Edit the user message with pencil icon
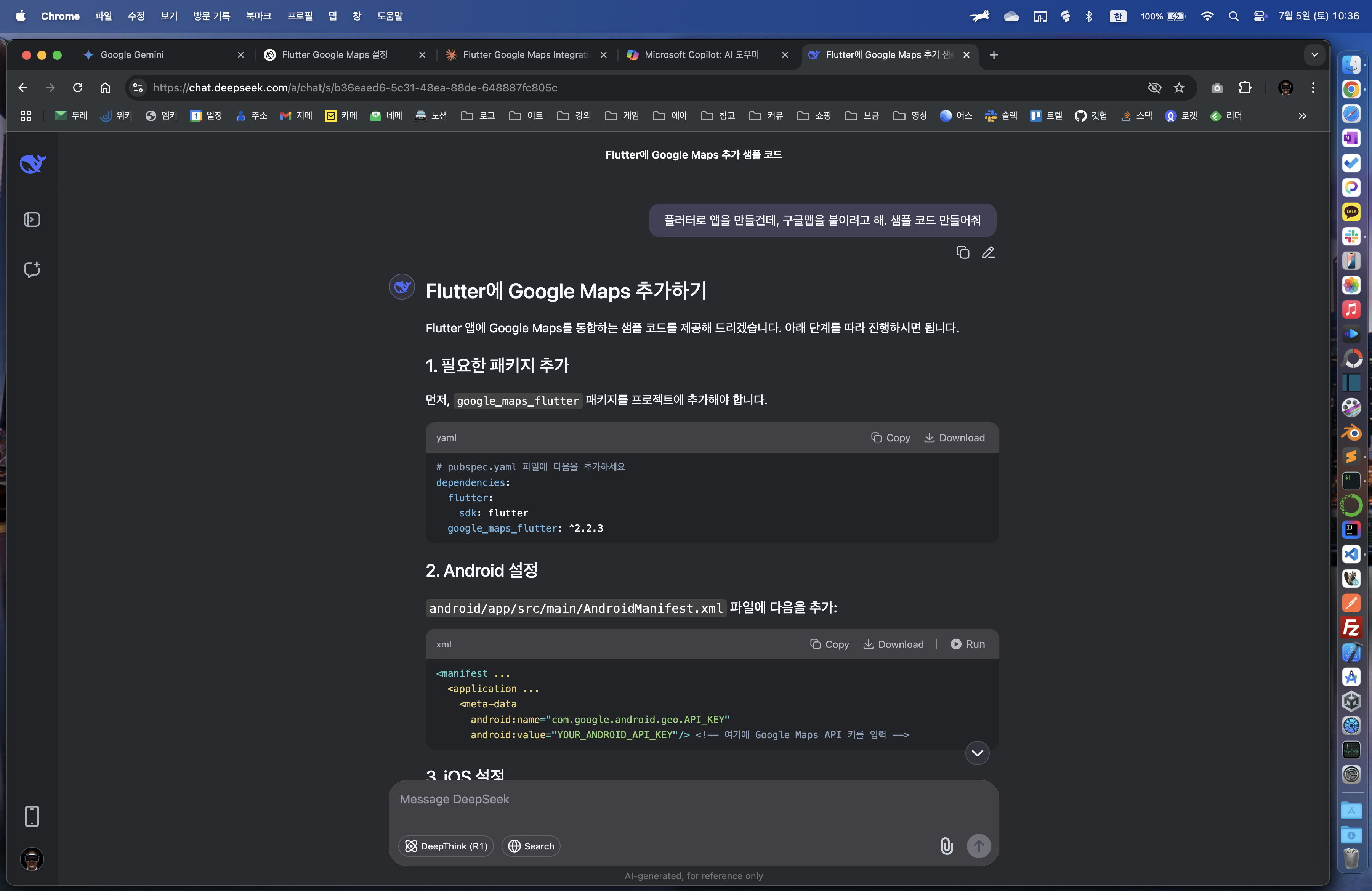Viewport: 1372px width, 891px height. coord(988,252)
